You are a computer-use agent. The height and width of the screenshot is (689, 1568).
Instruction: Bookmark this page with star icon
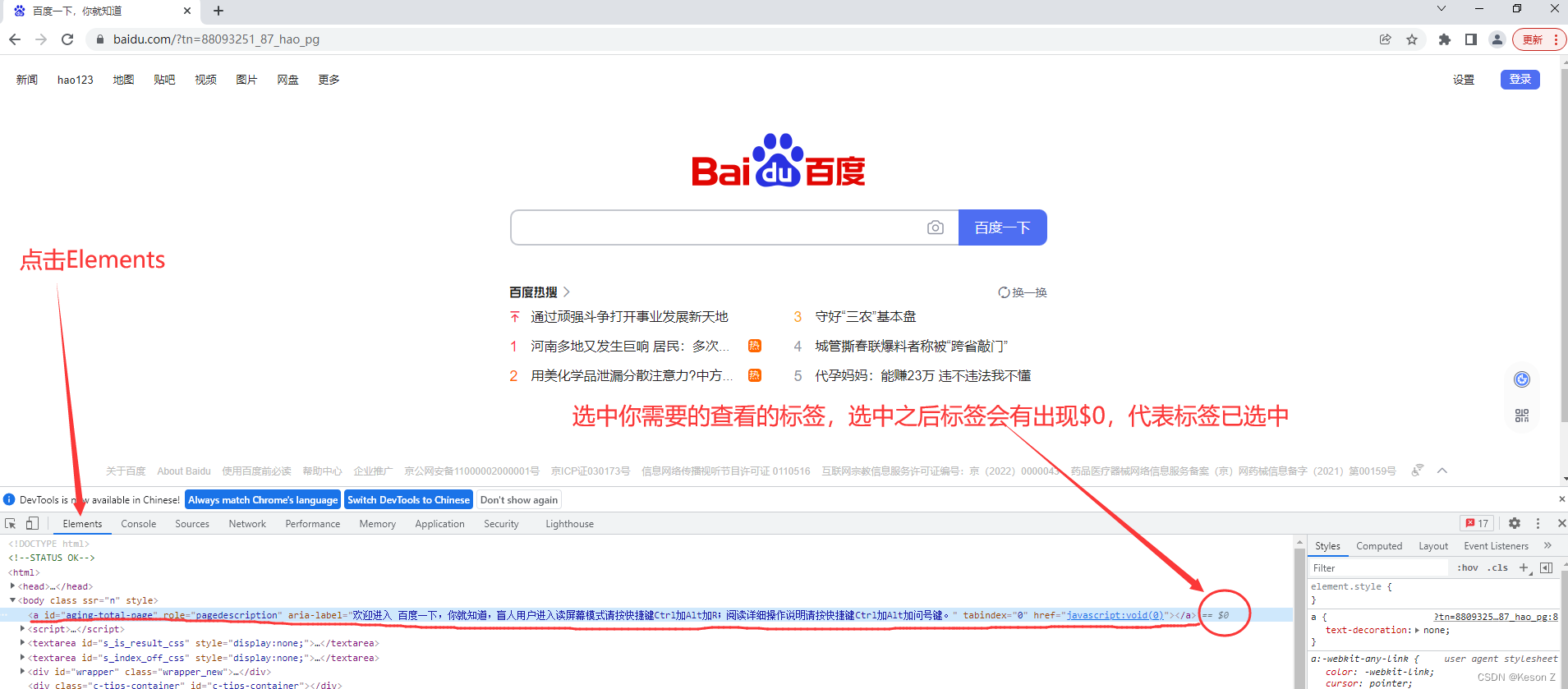click(1412, 39)
